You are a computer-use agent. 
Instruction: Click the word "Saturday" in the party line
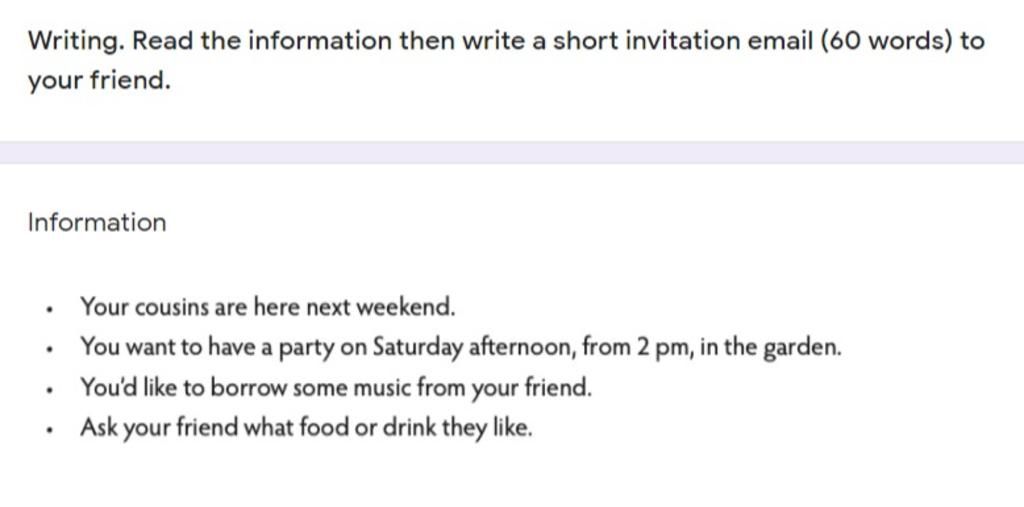pyautogui.click(x=417, y=347)
